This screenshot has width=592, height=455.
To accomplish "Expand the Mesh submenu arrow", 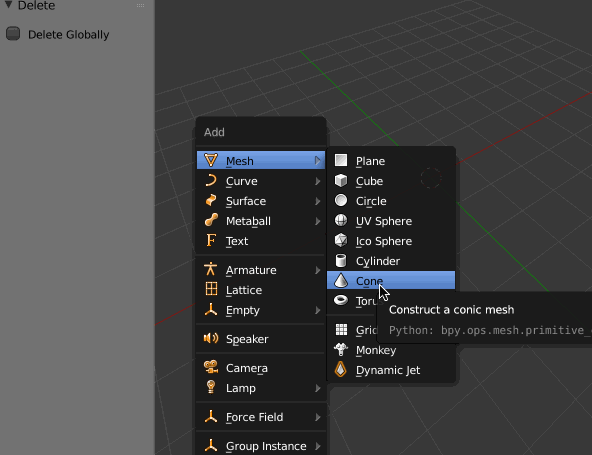I will (318, 161).
